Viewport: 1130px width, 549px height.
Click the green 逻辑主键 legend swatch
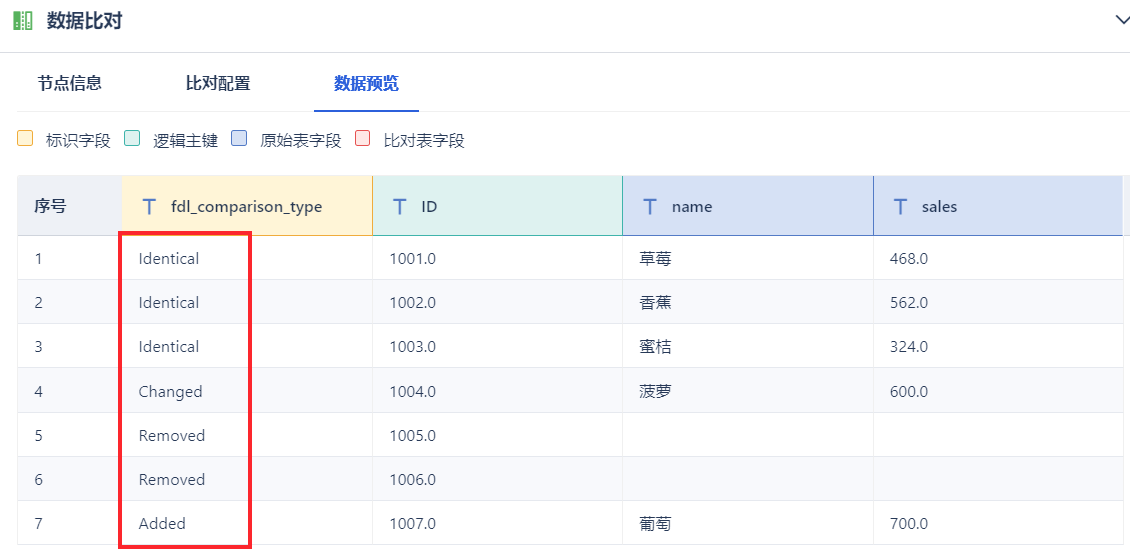pyautogui.click(x=132, y=139)
